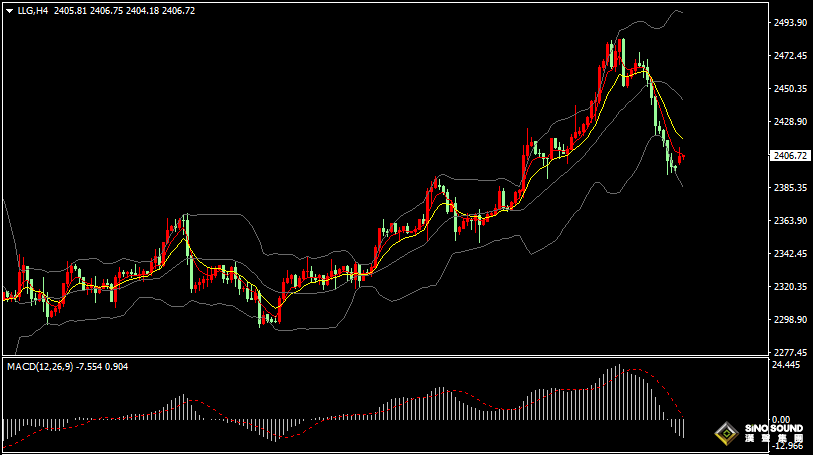Click the latest candle at right edge
This screenshot has width=813, height=455.
[x=682, y=157]
